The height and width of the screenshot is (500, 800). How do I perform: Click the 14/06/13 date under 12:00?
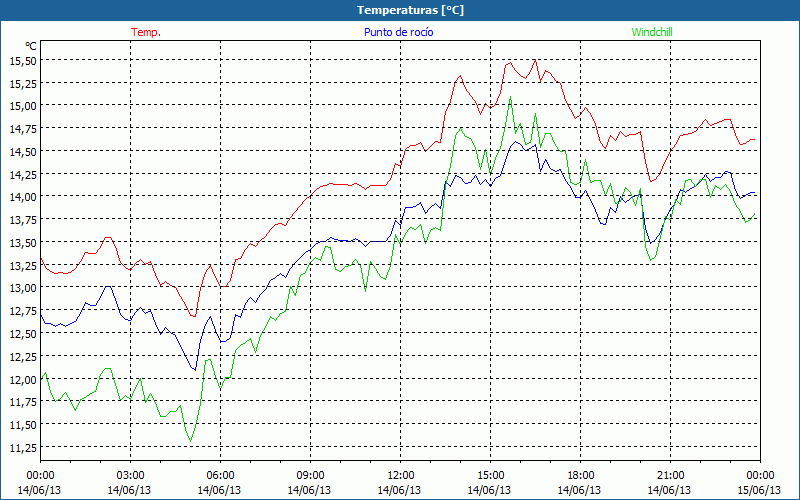click(399, 490)
